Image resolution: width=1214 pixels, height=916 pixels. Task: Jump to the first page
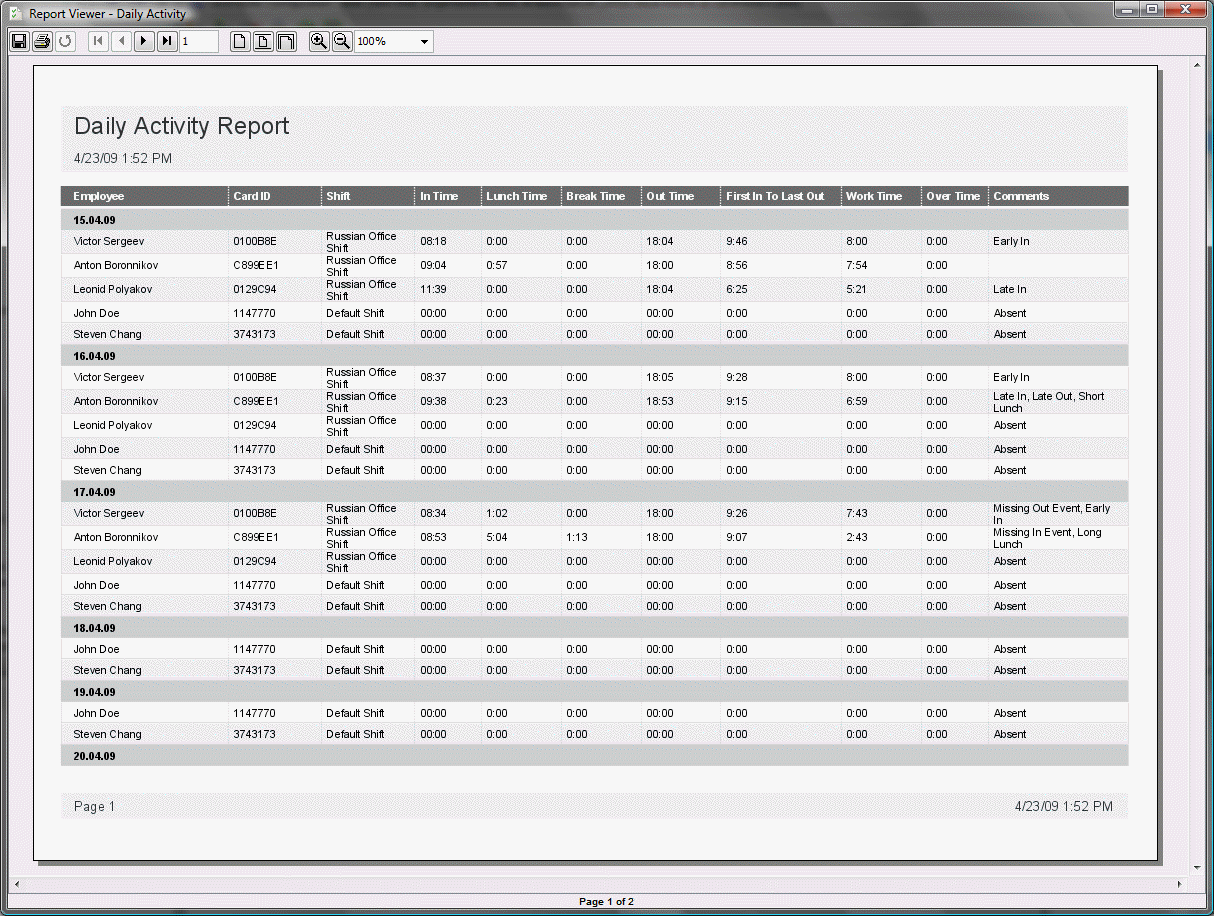click(98, 41)
